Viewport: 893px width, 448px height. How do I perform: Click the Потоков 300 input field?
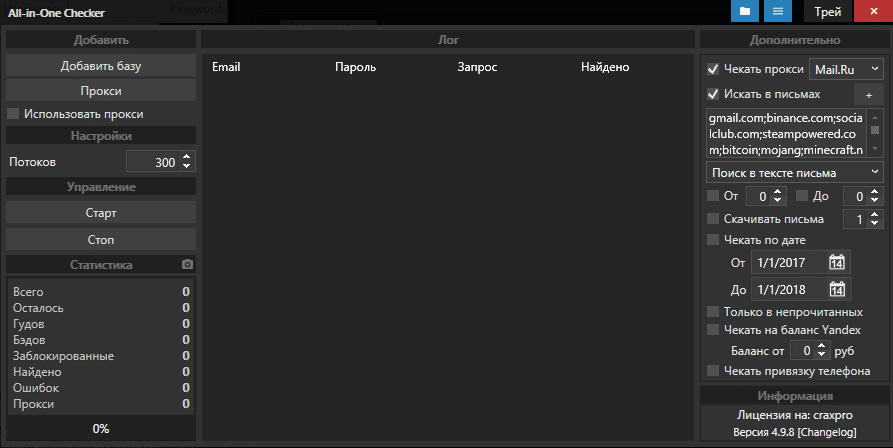(x=153, y=162)
